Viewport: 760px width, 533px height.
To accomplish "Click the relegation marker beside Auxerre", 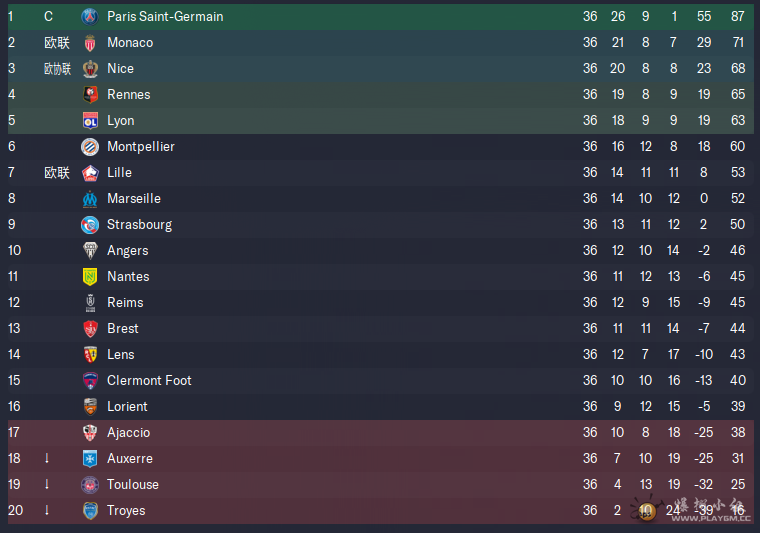I will click(47, 458).
